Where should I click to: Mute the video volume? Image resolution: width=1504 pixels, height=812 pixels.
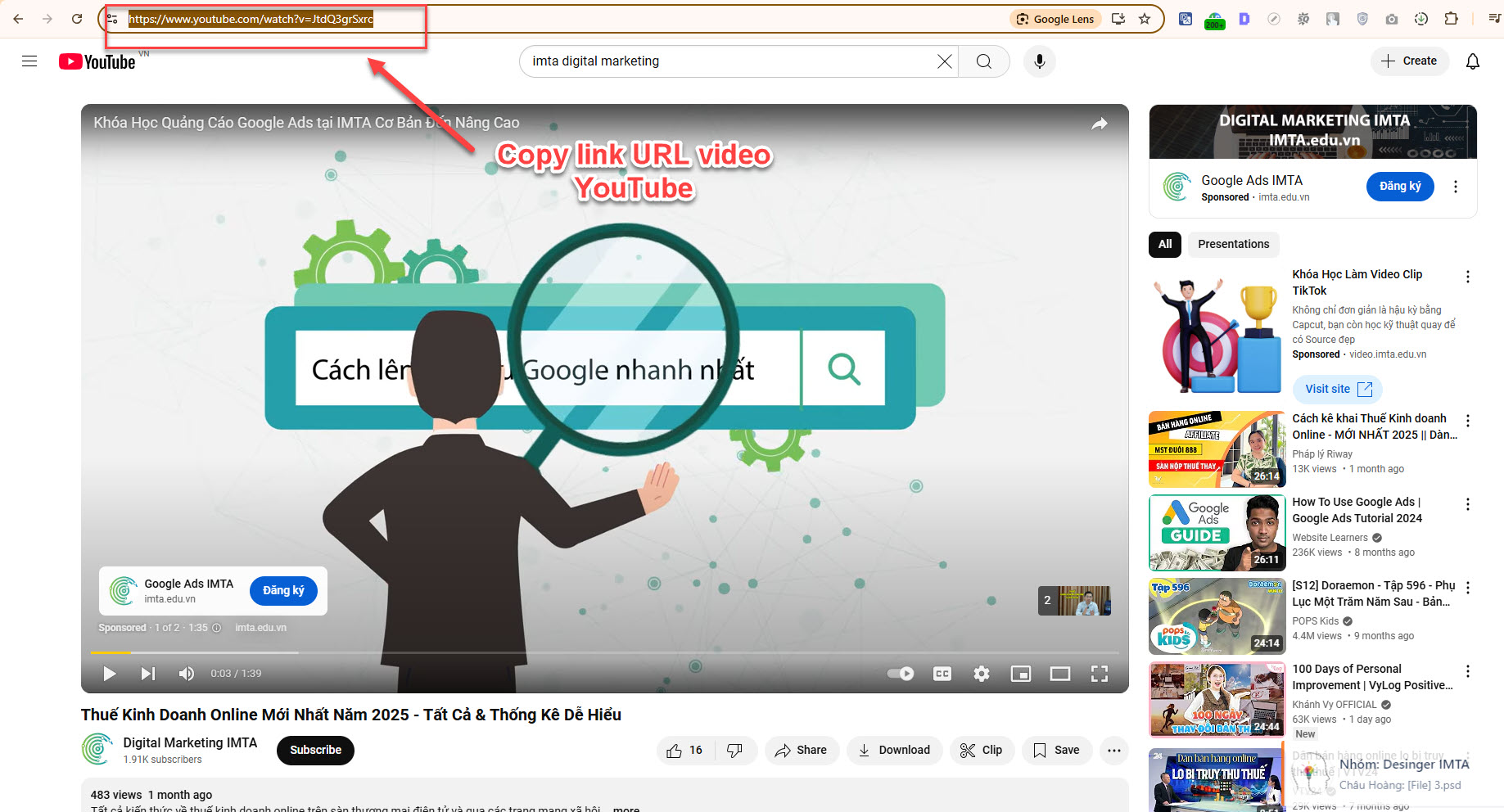(187, 674)
